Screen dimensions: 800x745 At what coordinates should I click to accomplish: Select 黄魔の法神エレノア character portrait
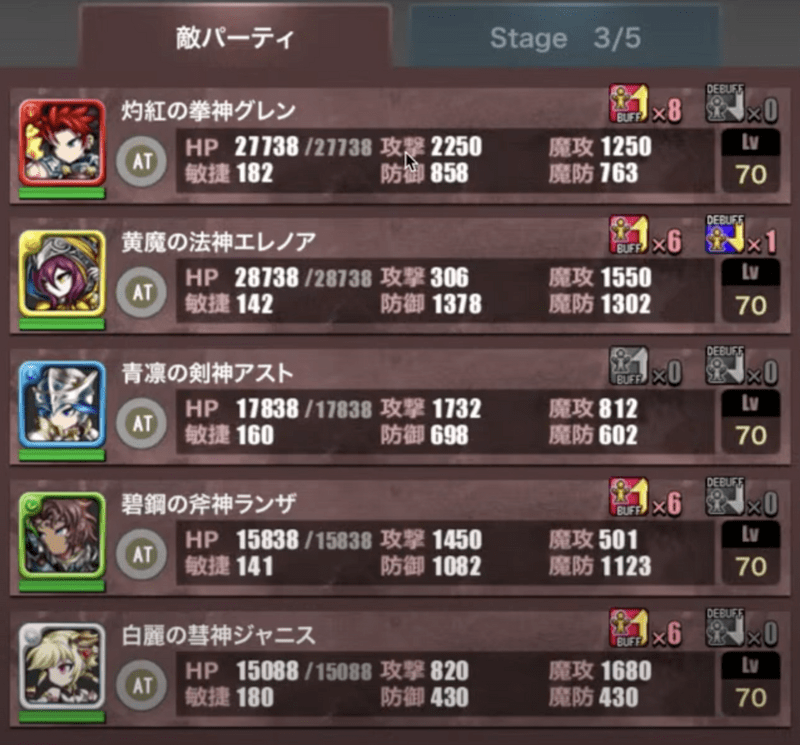(62, 274)
